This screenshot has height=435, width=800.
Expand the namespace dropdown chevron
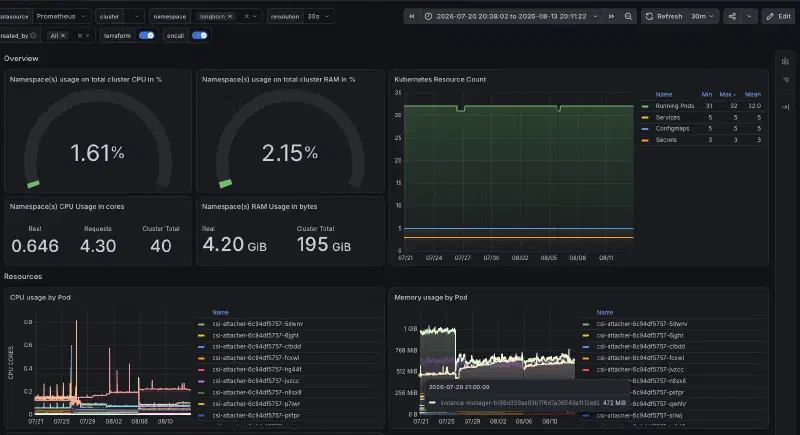(x=255, y=16)
